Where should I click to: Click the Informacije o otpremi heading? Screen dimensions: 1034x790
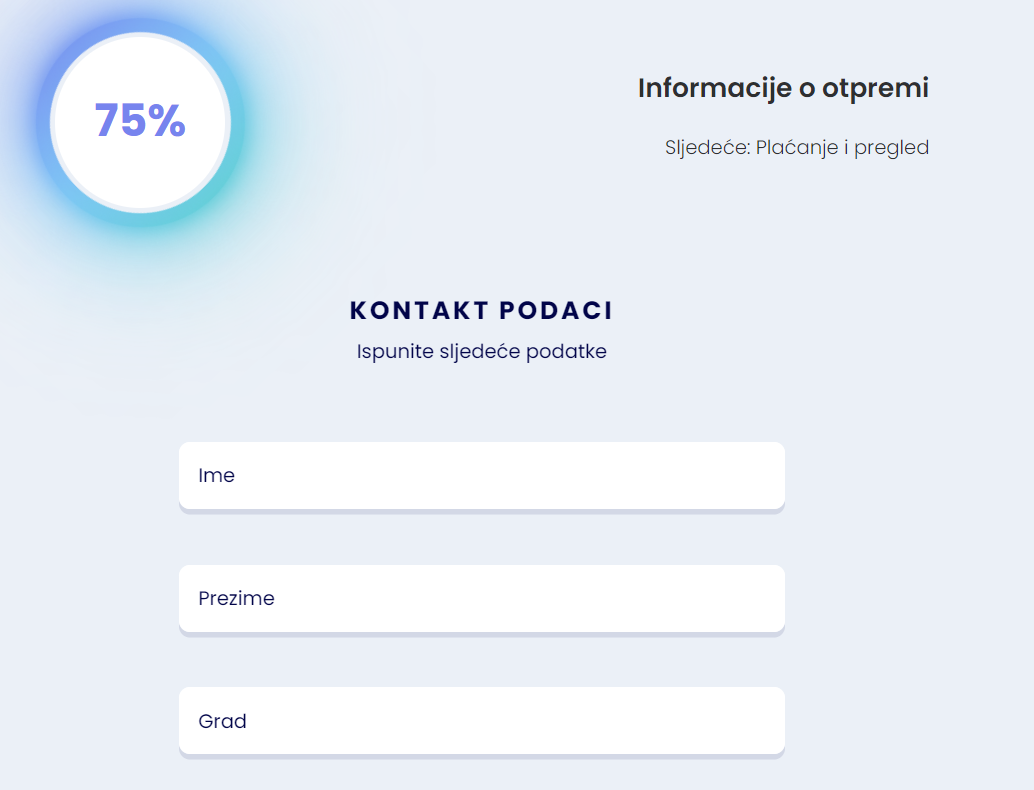click(x=783, y=88)
